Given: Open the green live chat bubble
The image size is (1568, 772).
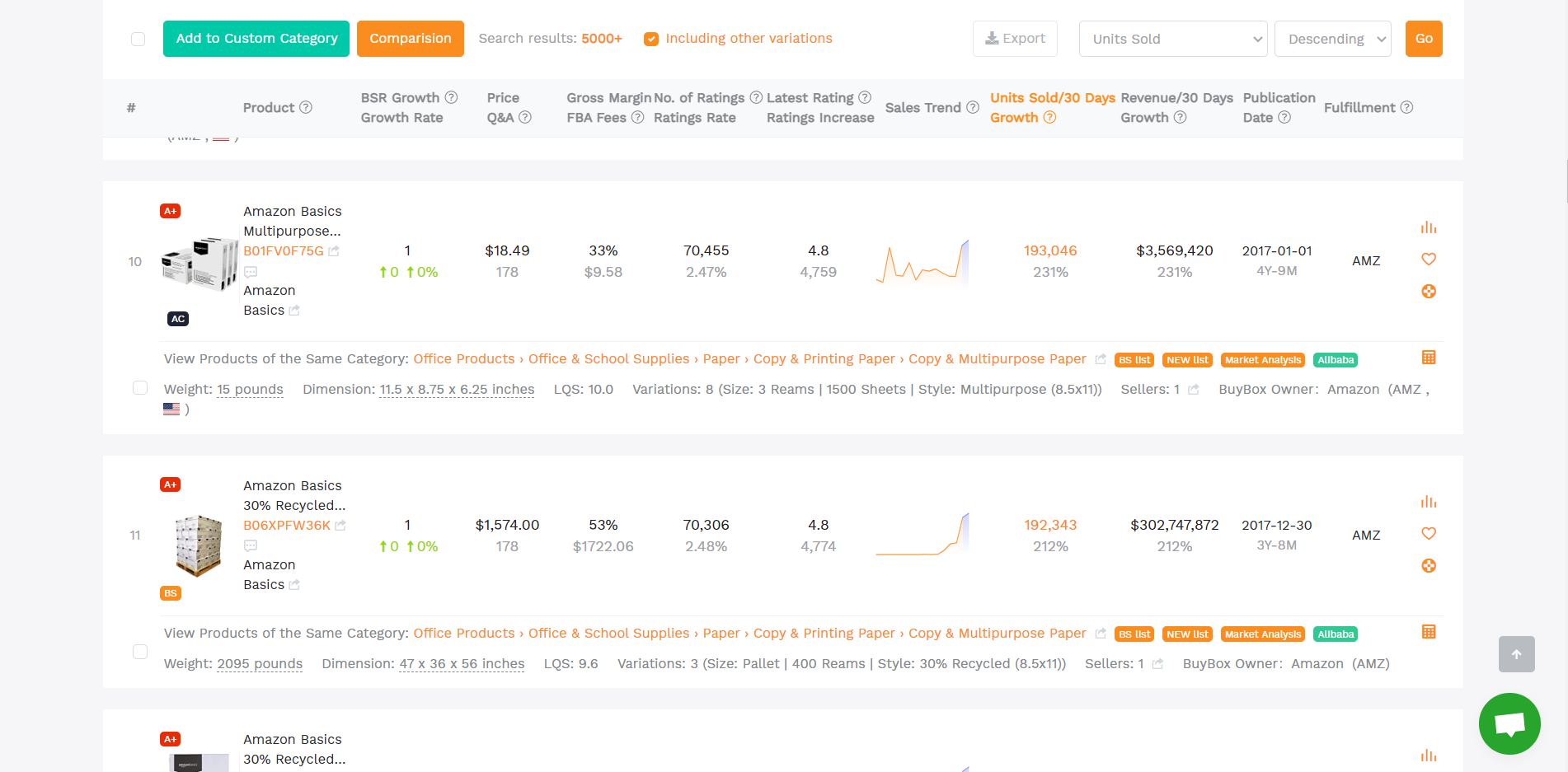Looking at the screenshot, I should click(1509, 723).
